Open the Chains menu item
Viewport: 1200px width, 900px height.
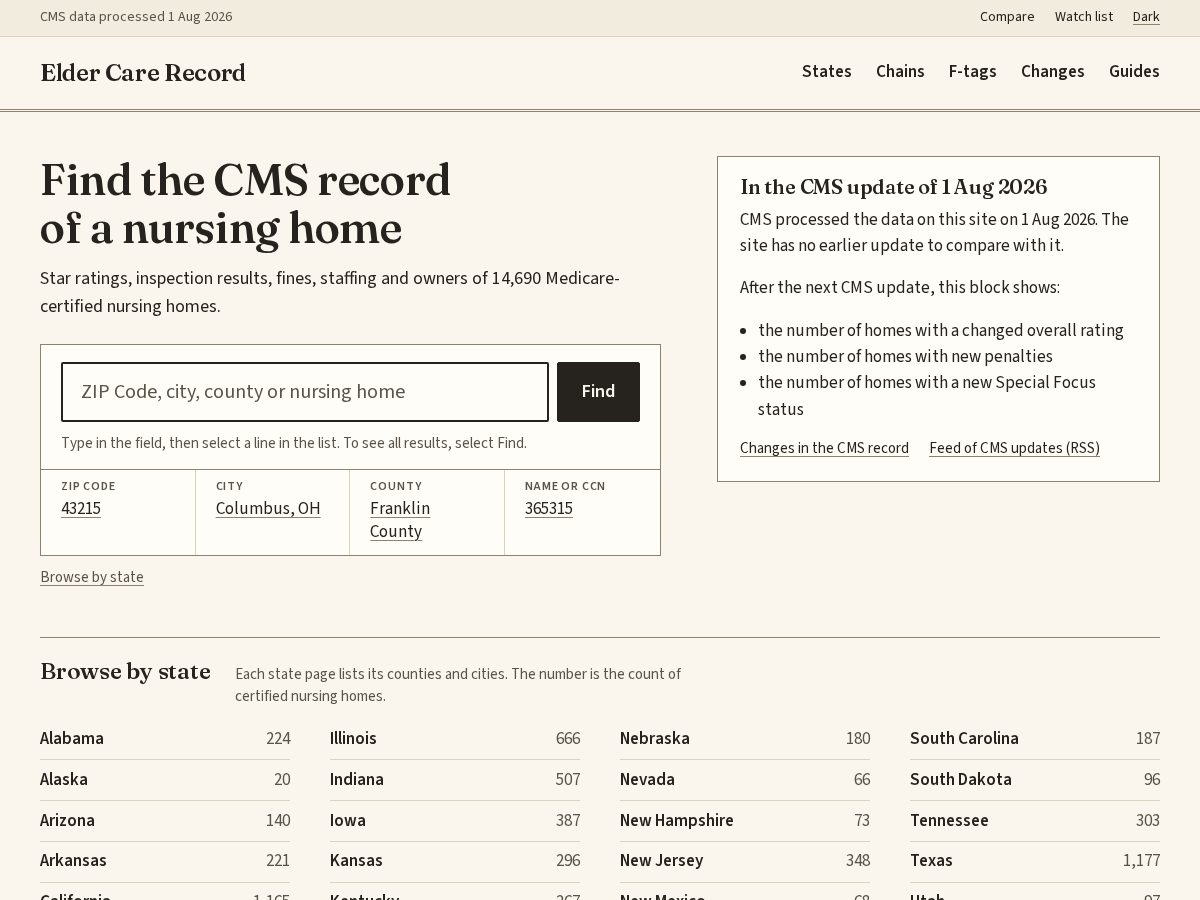click(900, 71)
